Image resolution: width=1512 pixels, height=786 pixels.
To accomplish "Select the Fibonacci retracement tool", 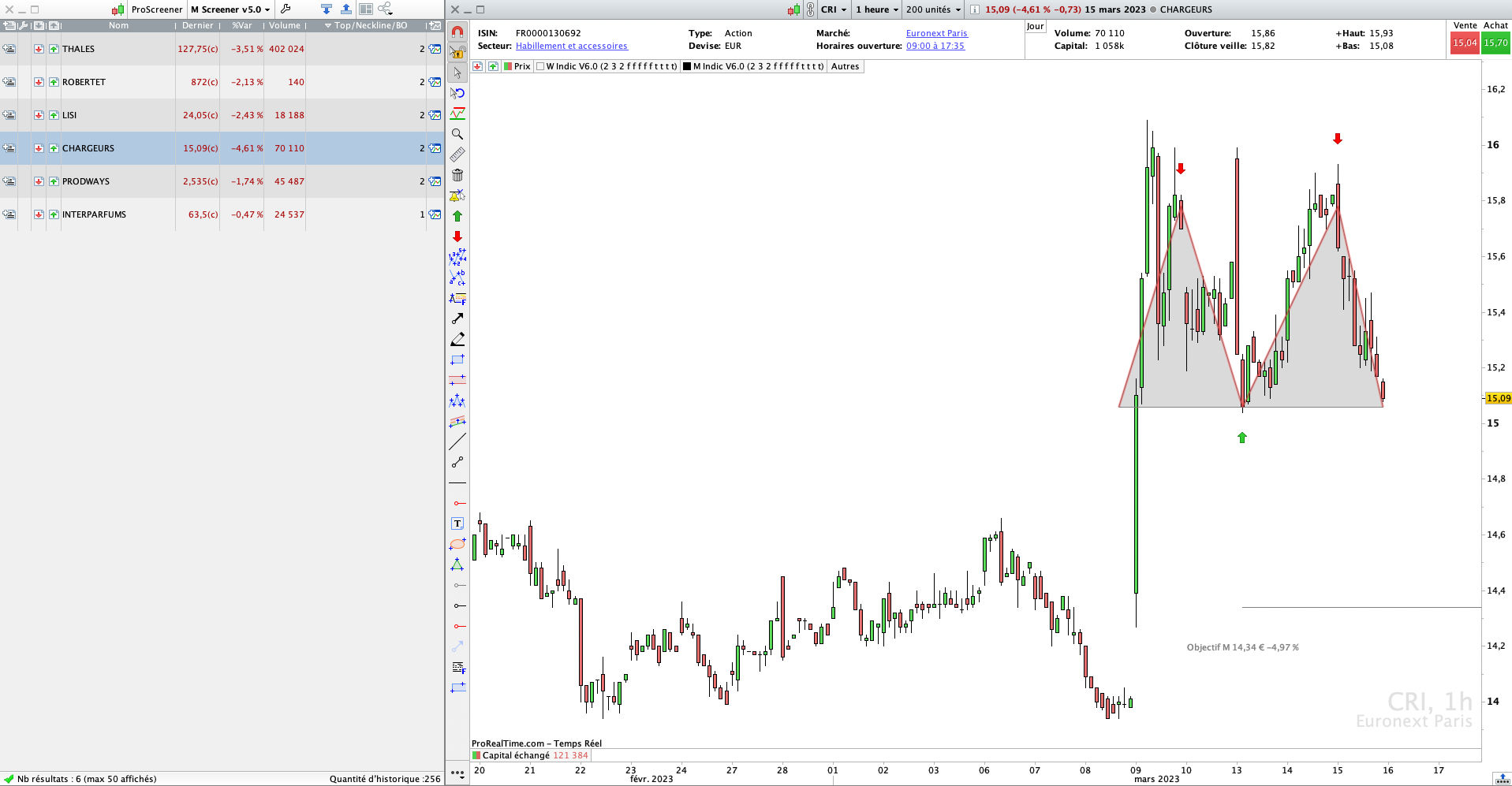I will click(457, 298).
